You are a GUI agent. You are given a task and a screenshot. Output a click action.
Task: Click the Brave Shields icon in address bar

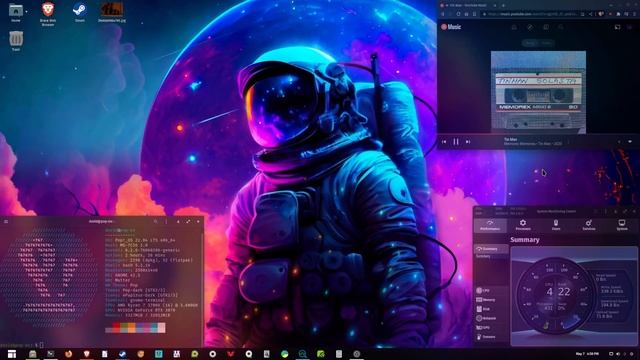601,14
